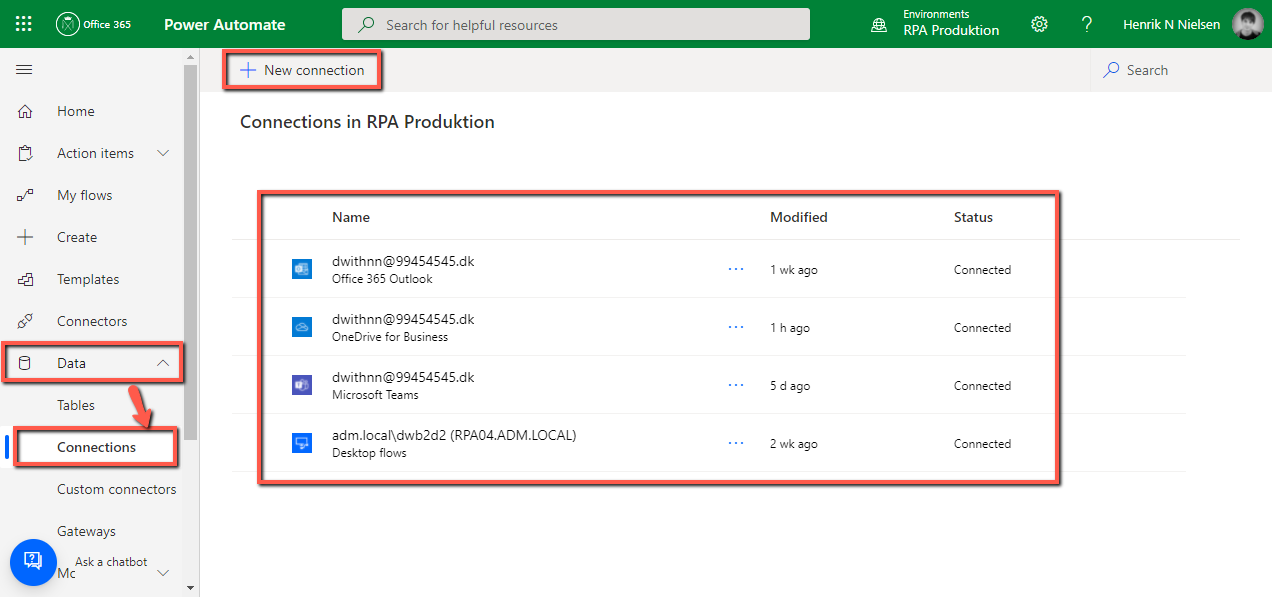
Task: Open the Office 365 app launcher grid
Action: coord(24,24)
